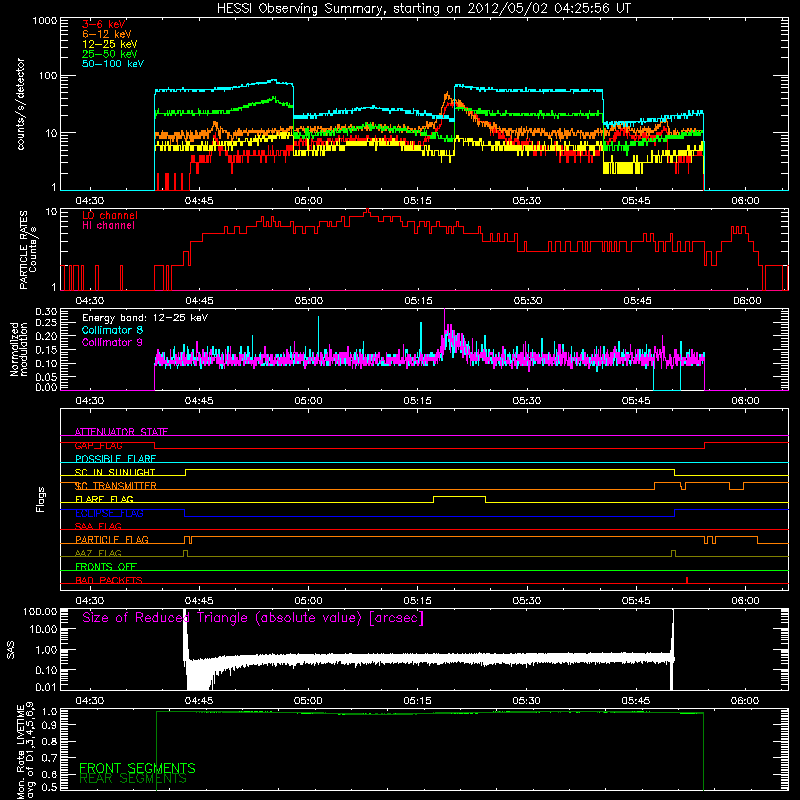
Task: Click the SAA_FLAG label
Action: 98,527
